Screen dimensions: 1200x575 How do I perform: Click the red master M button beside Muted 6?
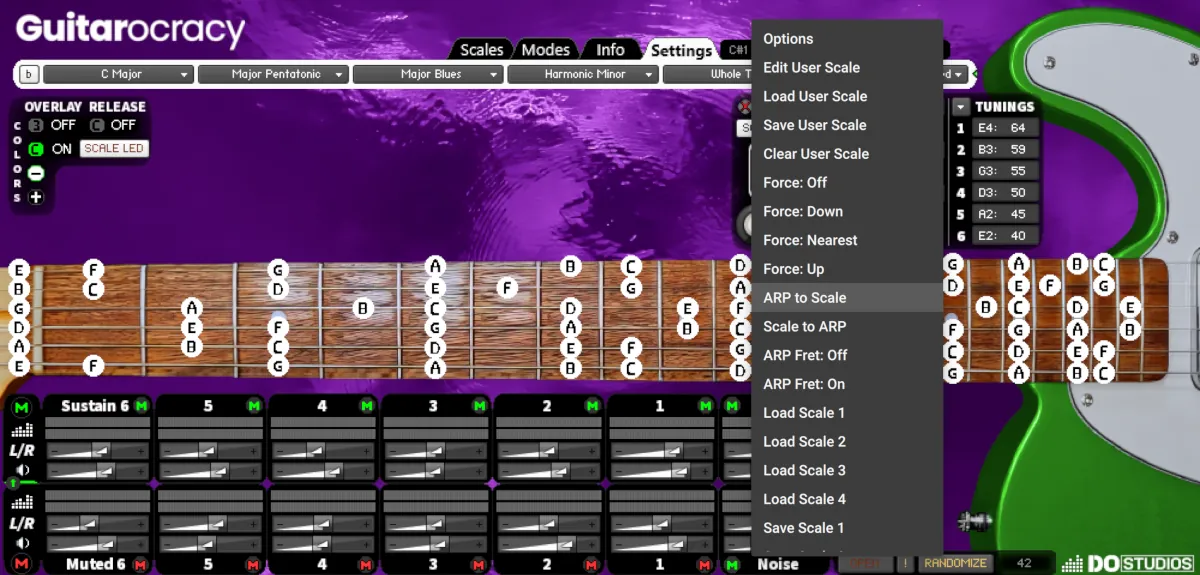click(x=22, y=564)
